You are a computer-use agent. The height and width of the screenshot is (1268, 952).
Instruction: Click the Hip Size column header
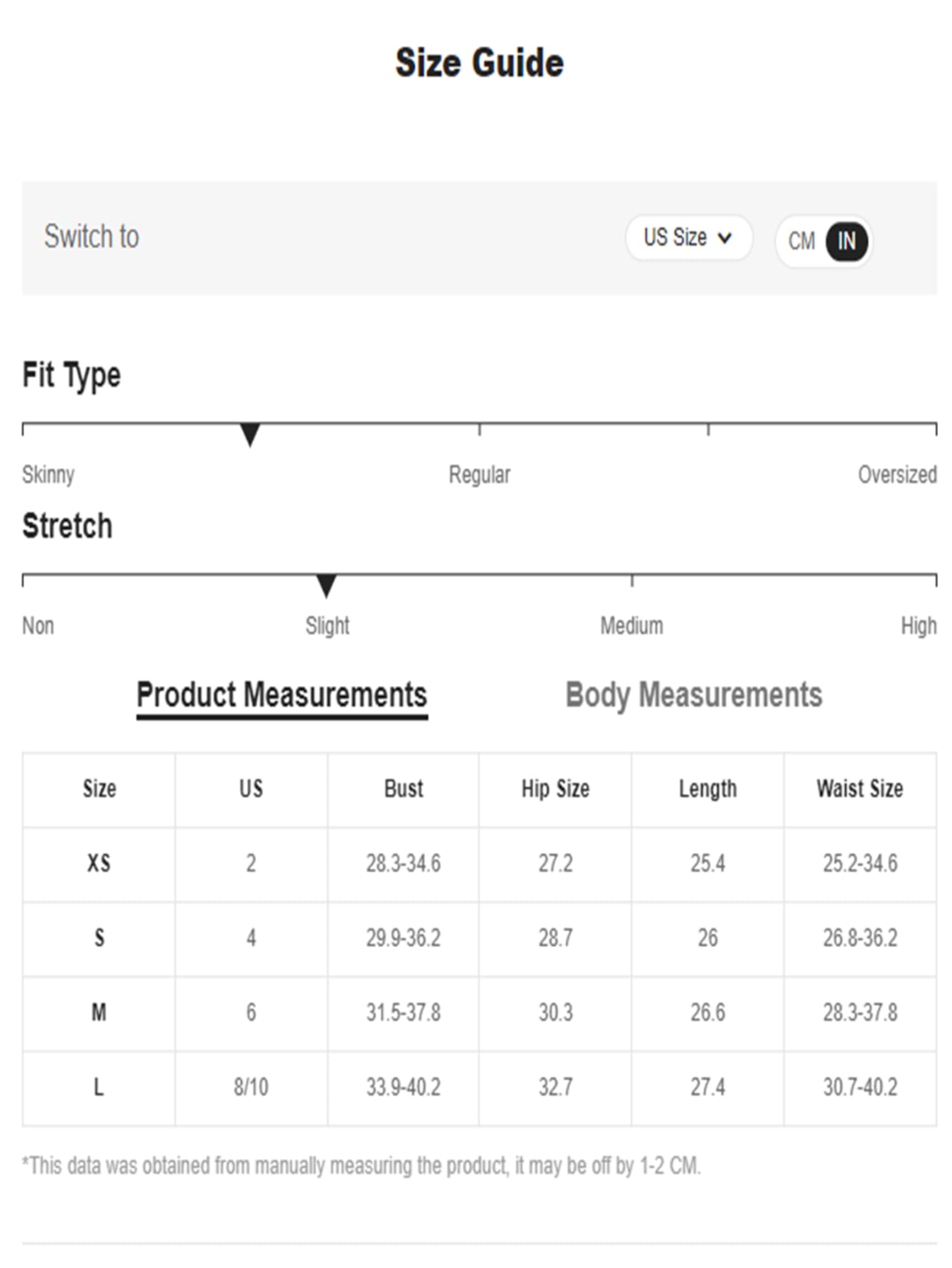556,789
